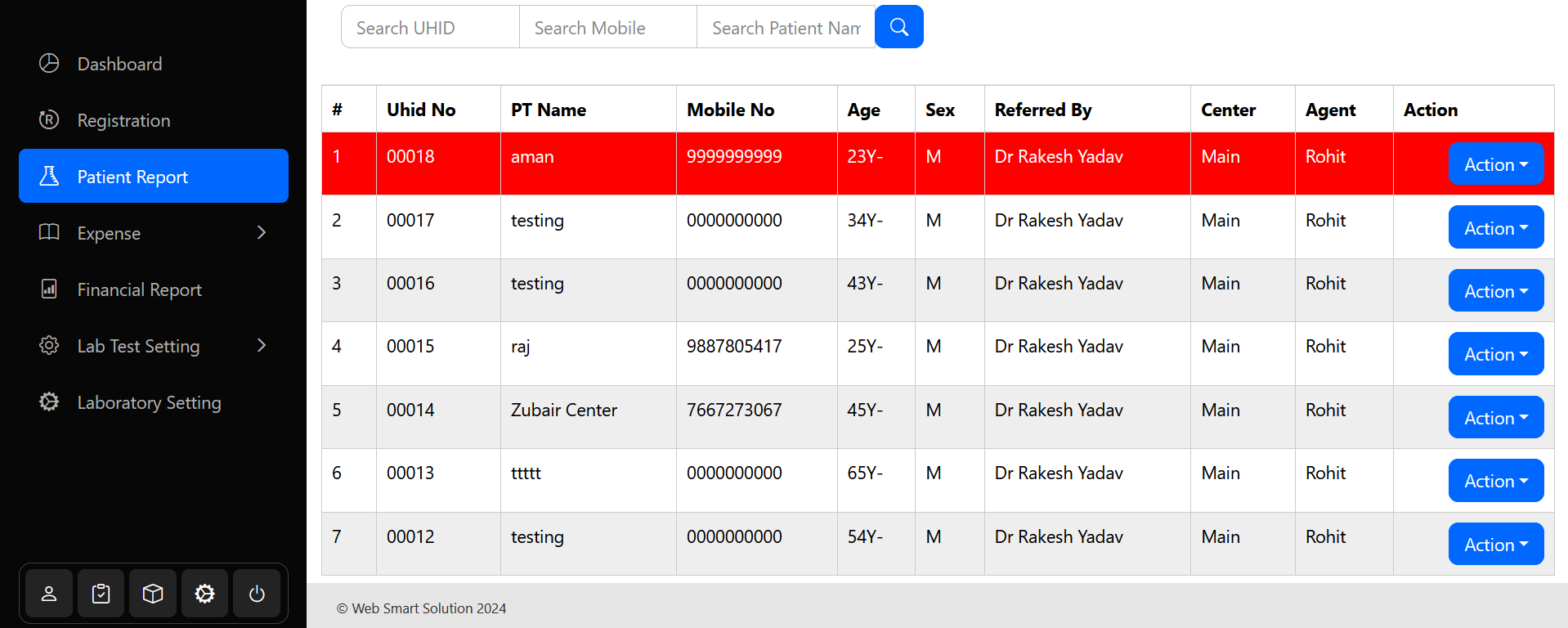
Task: Focus the Search Mobile field
Action: [608, 27]
